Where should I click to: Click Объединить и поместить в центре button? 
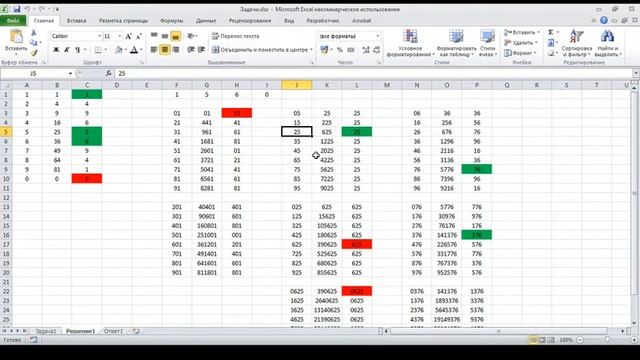click(260, 50)
